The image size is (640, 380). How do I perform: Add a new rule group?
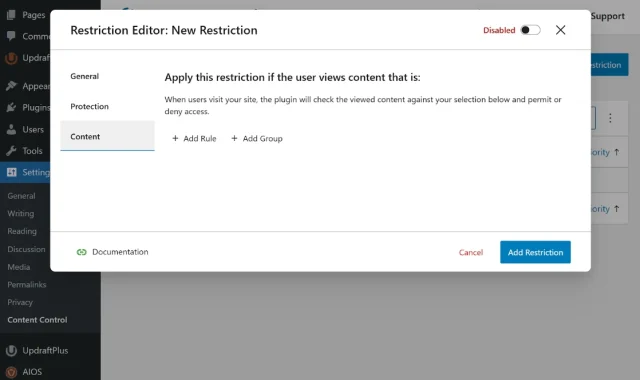coord(257,138)
